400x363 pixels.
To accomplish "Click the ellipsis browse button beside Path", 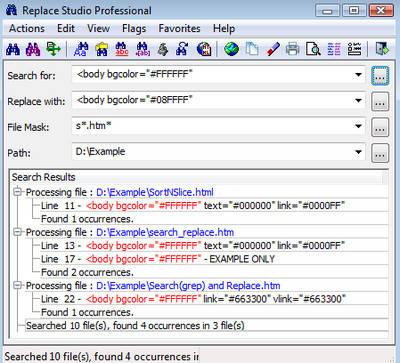I will [x=380, y=153].
